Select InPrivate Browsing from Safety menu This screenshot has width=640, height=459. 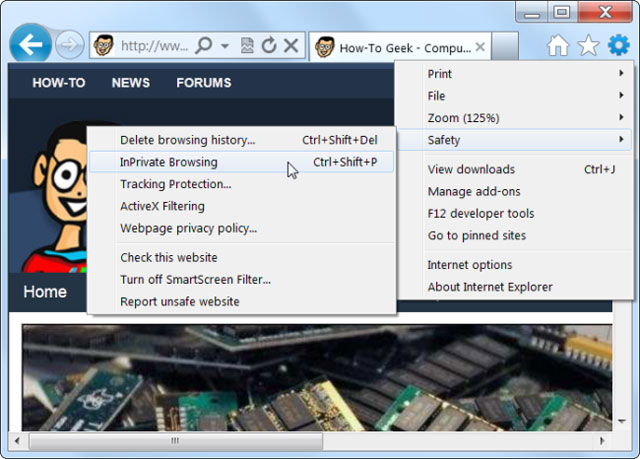[x=169, y=162]
